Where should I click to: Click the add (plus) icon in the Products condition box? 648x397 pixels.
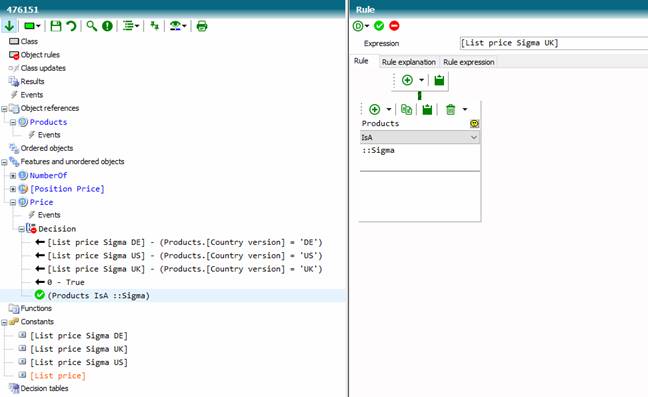[x=374, y=109]
